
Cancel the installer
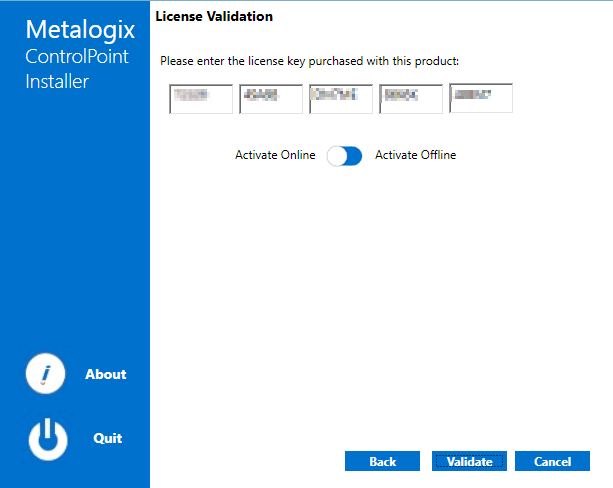[552, 461]
